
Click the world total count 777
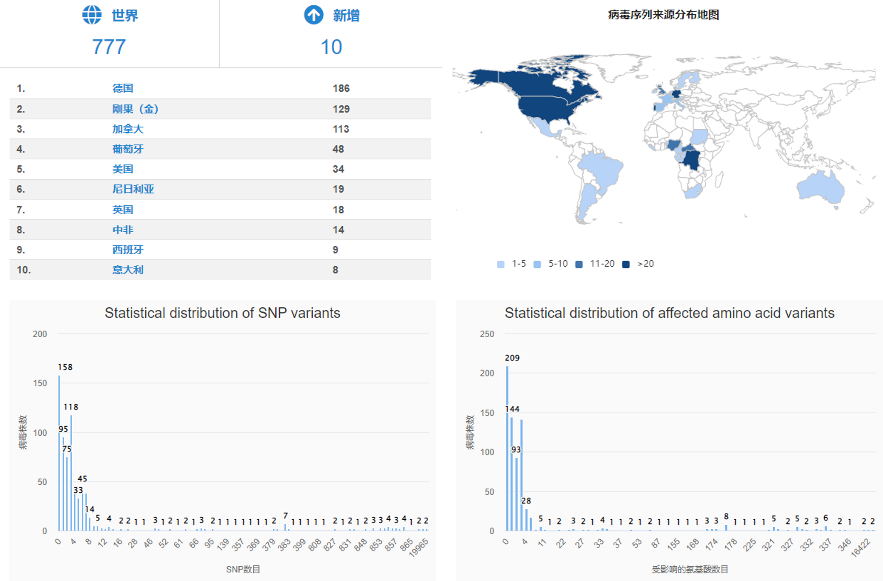(x=109, y=47)
